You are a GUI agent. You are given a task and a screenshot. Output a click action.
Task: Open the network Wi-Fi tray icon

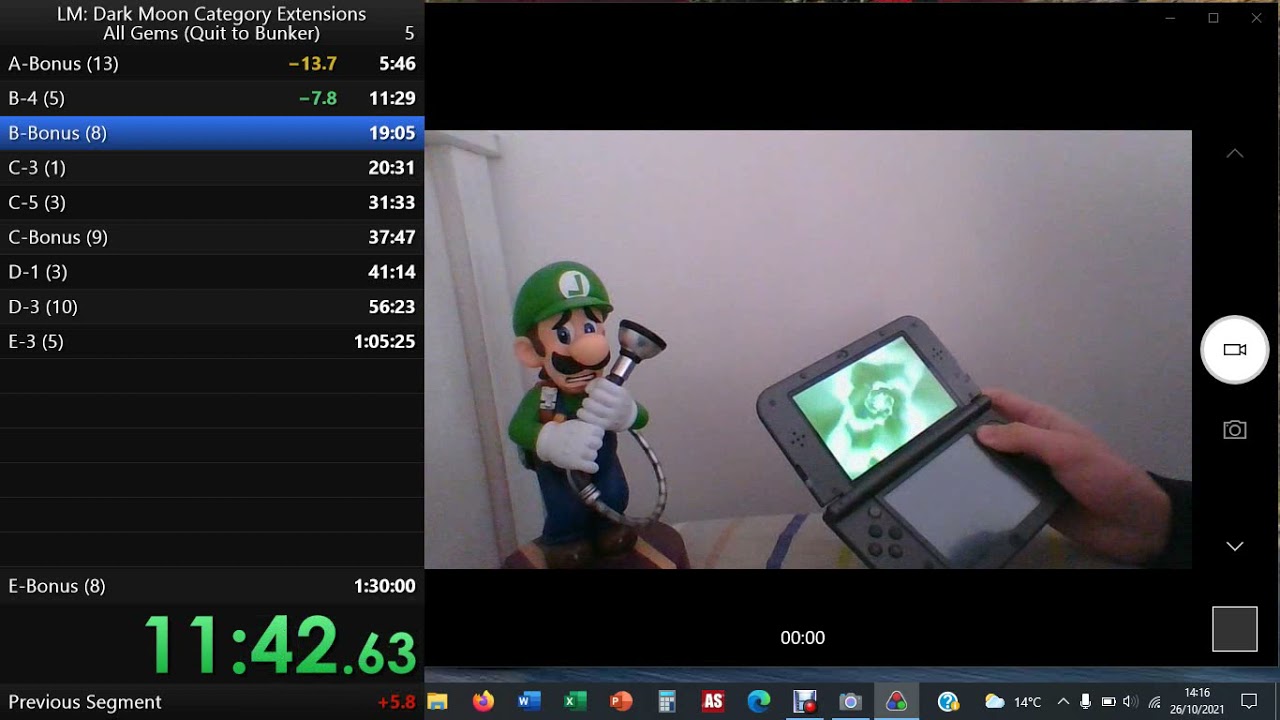(x=1155, y=702)
